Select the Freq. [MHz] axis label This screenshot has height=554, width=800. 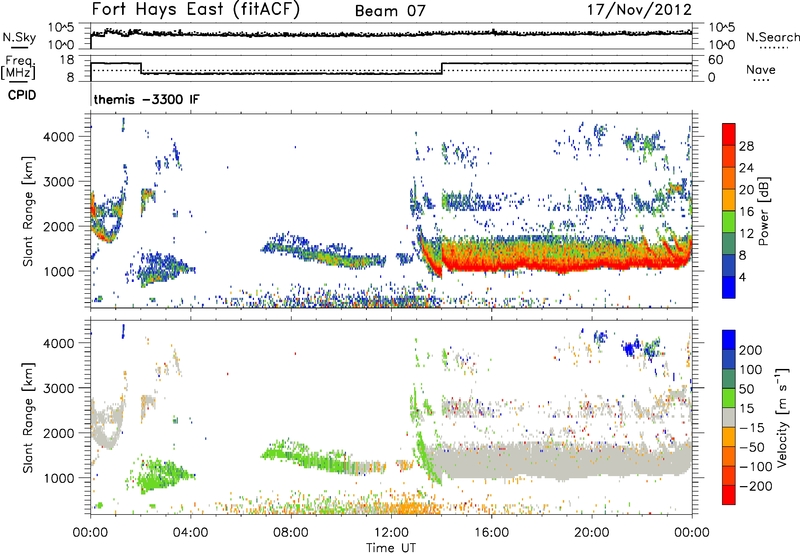pyautogui.click(x=19, y=67)
